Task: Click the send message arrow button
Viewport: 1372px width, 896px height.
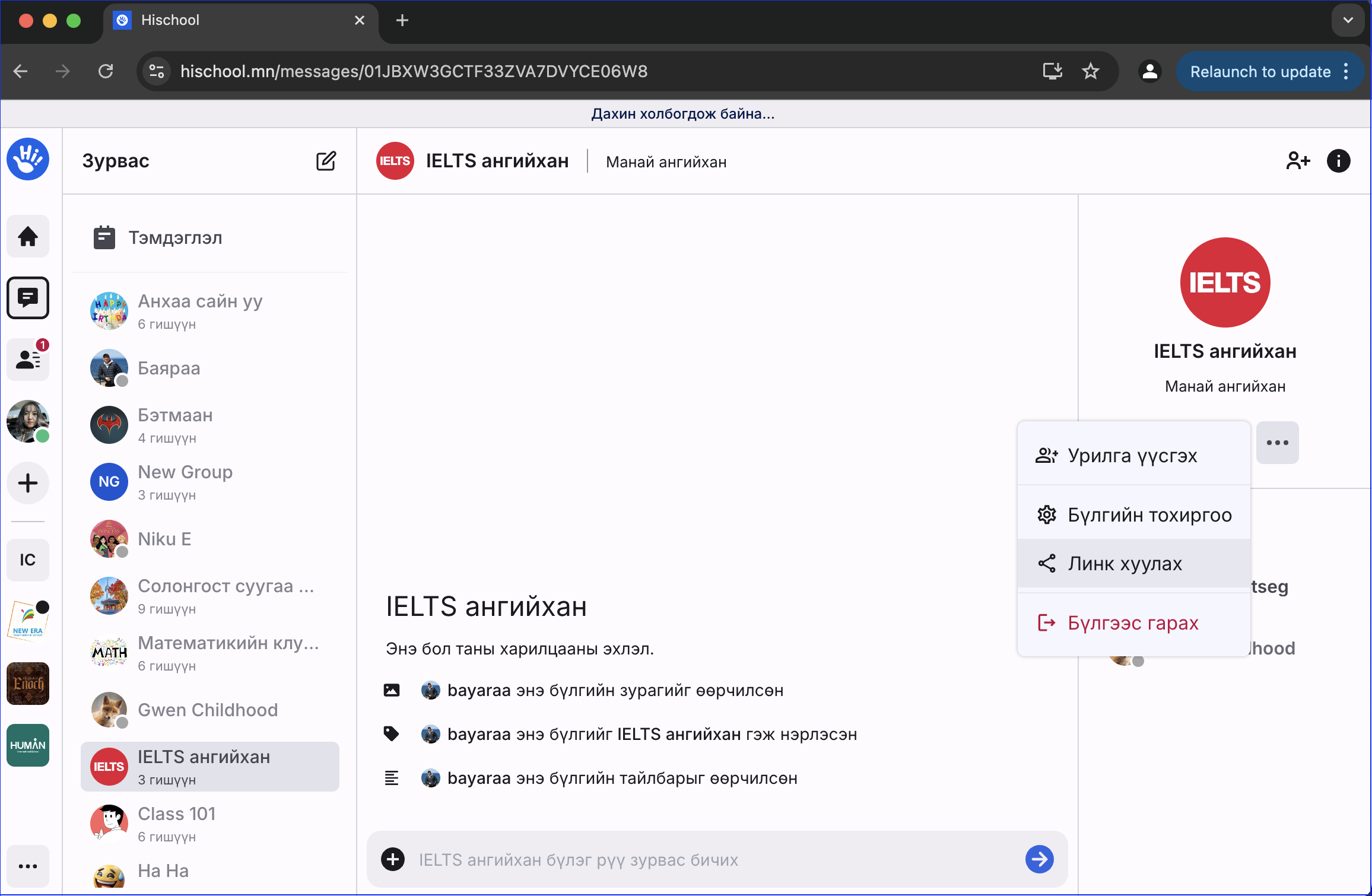Action: coord(1039,859)
